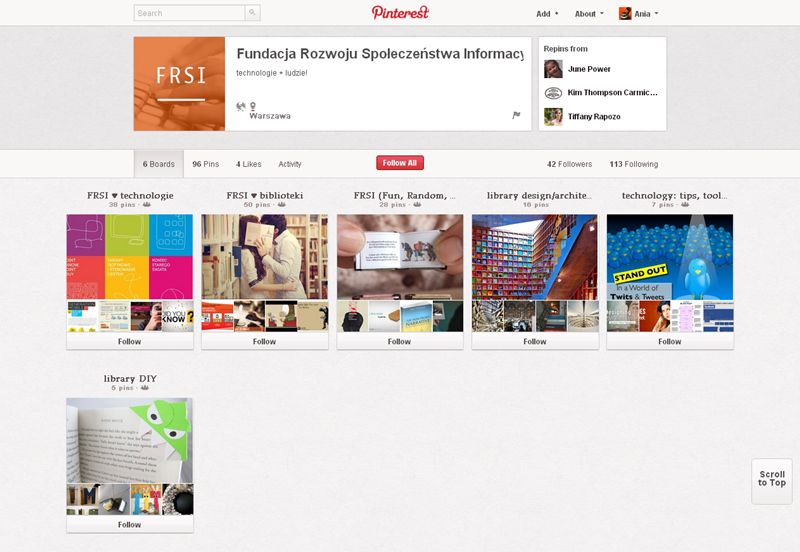Click the report flag icon on the profile
Image resolution: width=800 pixels, height=552 pixels.
point(516,115)
